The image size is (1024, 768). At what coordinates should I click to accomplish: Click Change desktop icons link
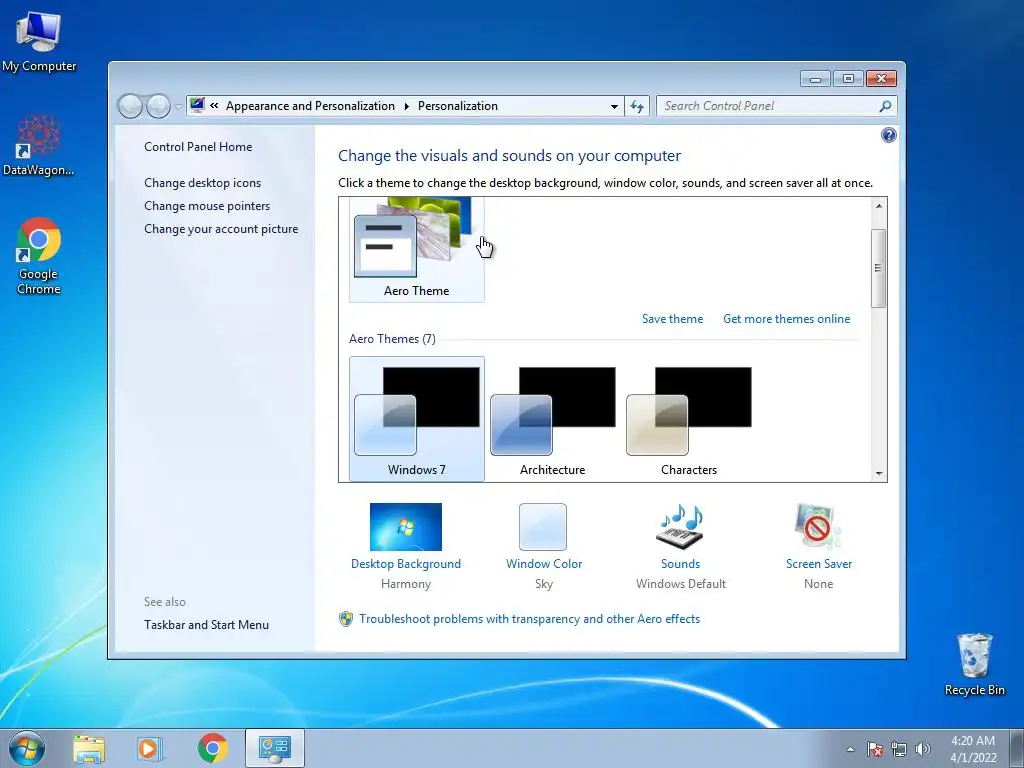(202, 183)
